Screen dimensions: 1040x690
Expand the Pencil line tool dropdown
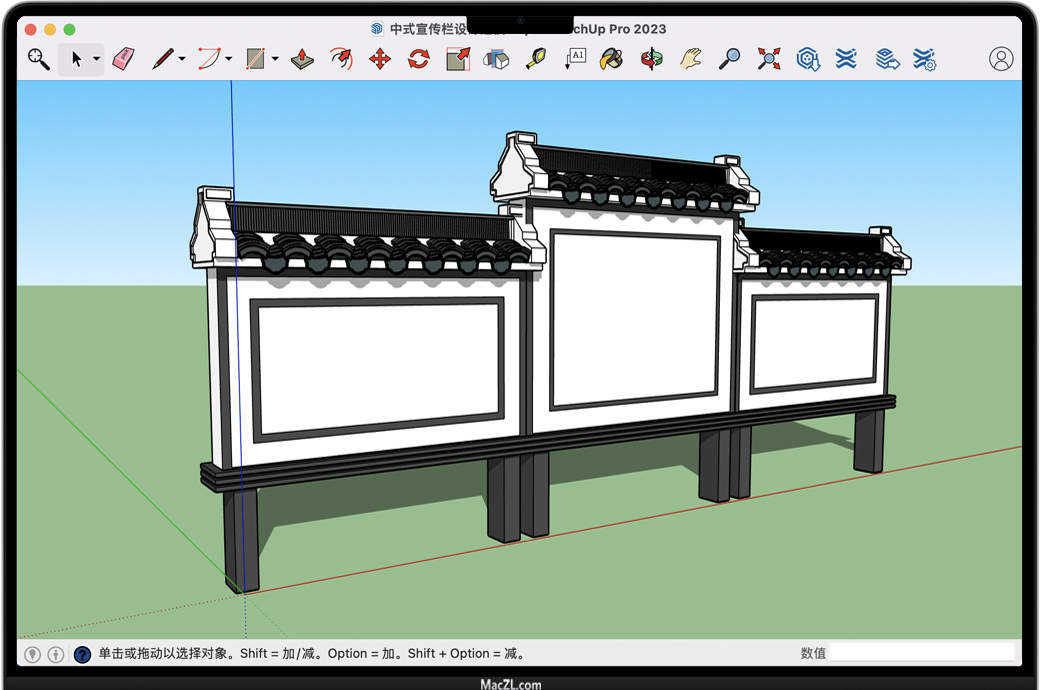181,60
